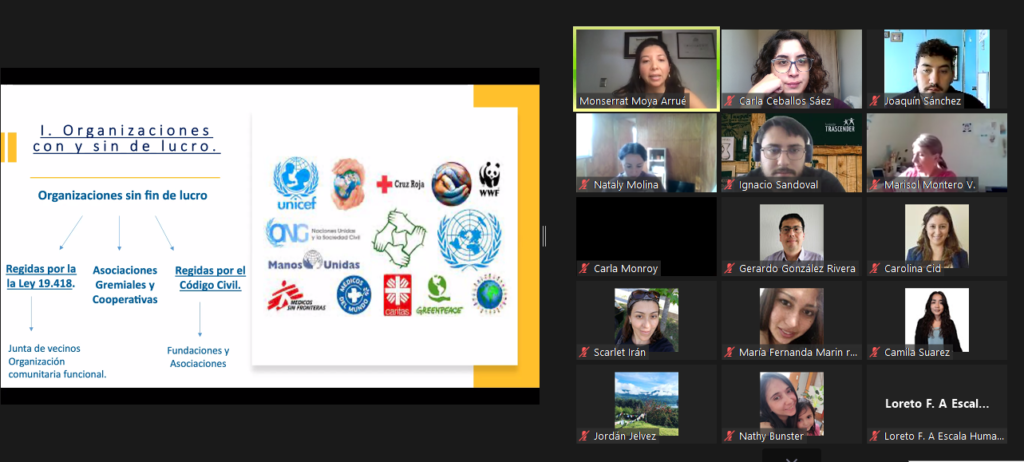The width and height of the screenshot is (1024, 462).
Task: Click the large blue United Nations emblem
Action: coord(469,239)
